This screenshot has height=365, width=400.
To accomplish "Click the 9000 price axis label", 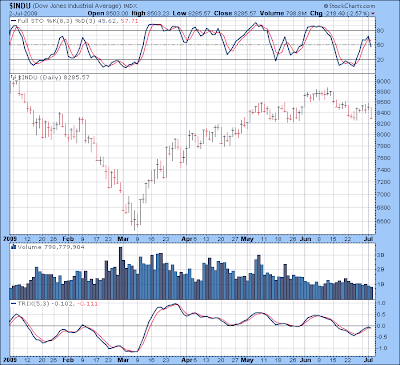I will tap(383, 82).
